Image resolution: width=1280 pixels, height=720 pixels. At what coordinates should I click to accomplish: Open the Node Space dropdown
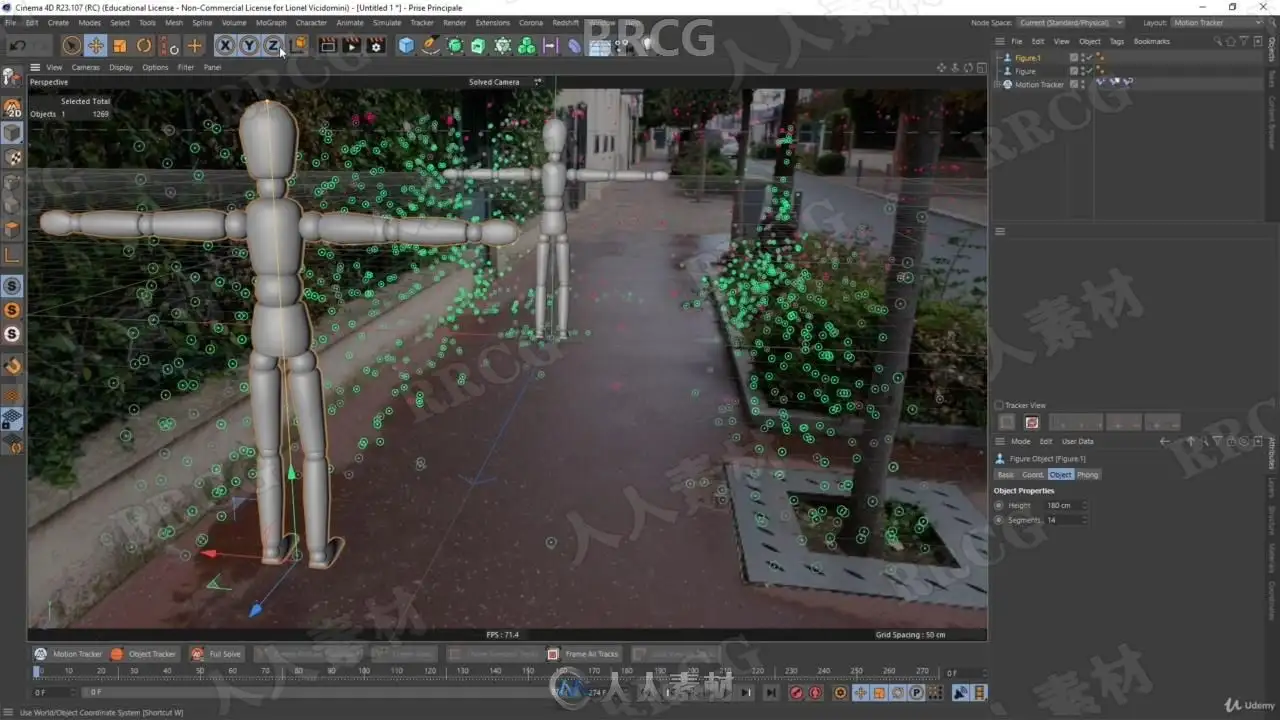tap(1071, 22)
